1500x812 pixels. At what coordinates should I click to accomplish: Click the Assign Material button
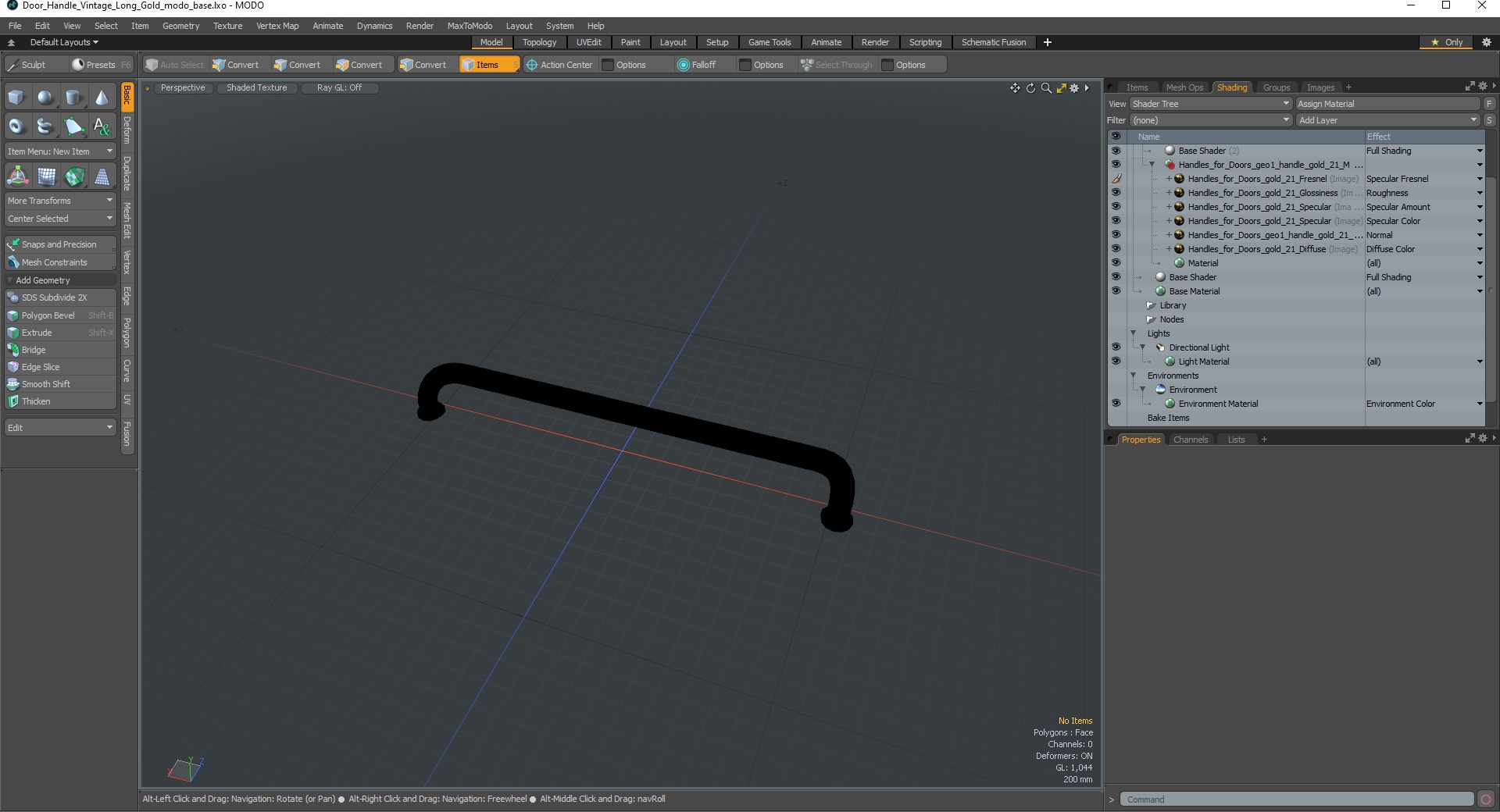tap(1387, 104)
